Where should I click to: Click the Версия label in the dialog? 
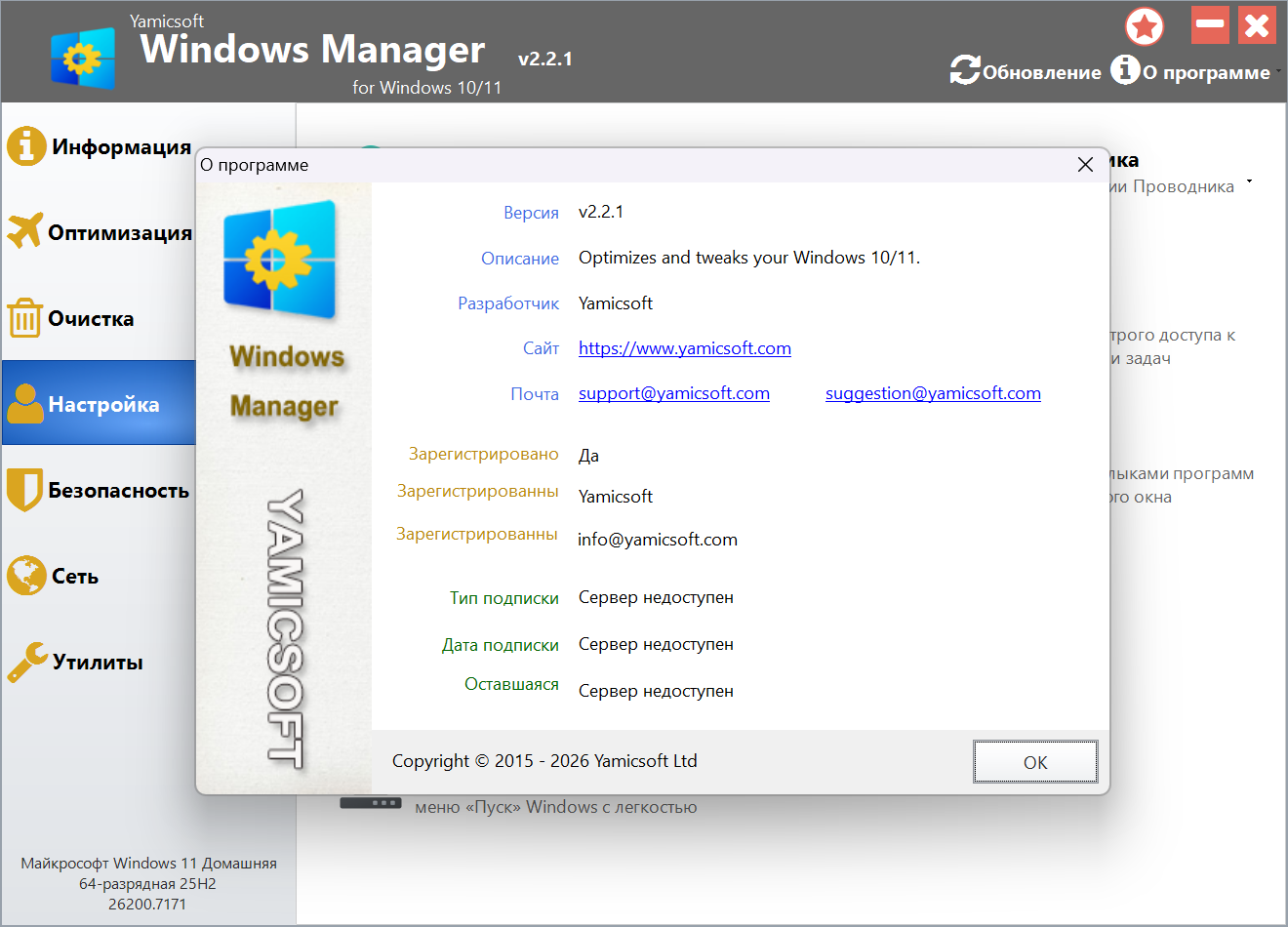531,213
